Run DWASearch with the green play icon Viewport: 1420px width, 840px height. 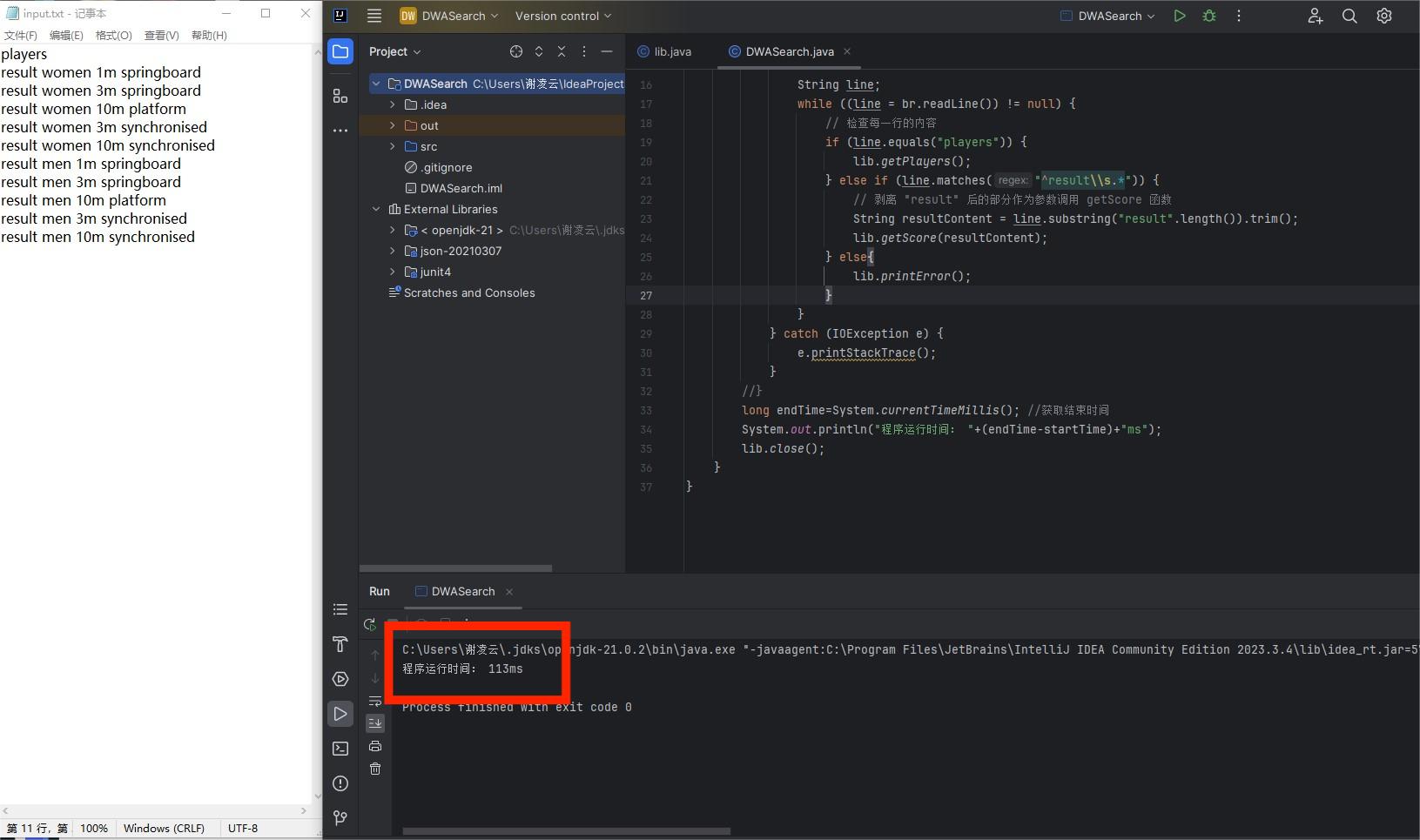point(1180,16)
